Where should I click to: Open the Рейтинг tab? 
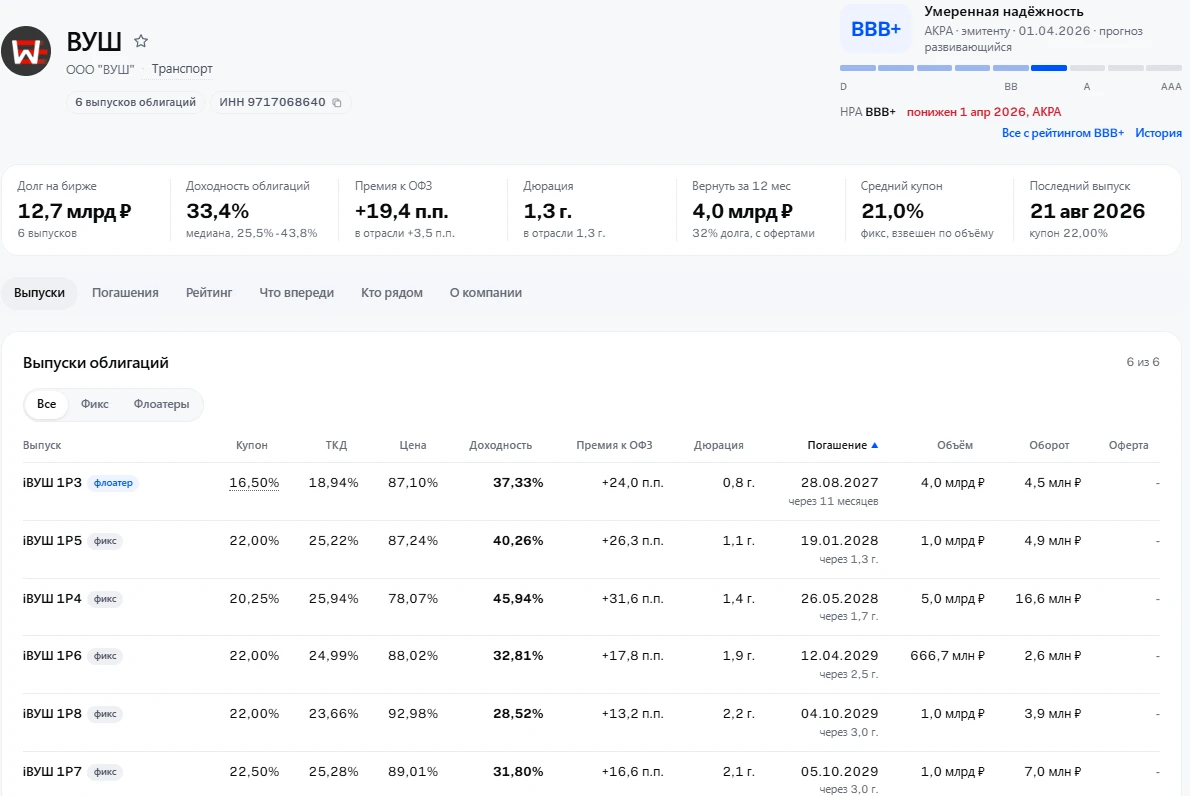click(209, 293)
